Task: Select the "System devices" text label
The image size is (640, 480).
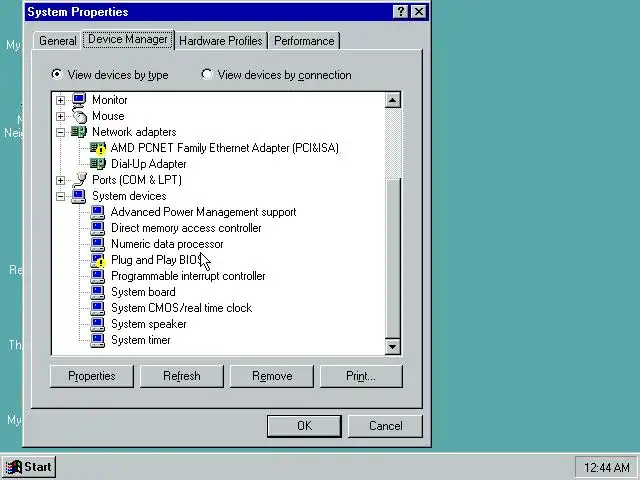Action: click(x=129, y=196)
